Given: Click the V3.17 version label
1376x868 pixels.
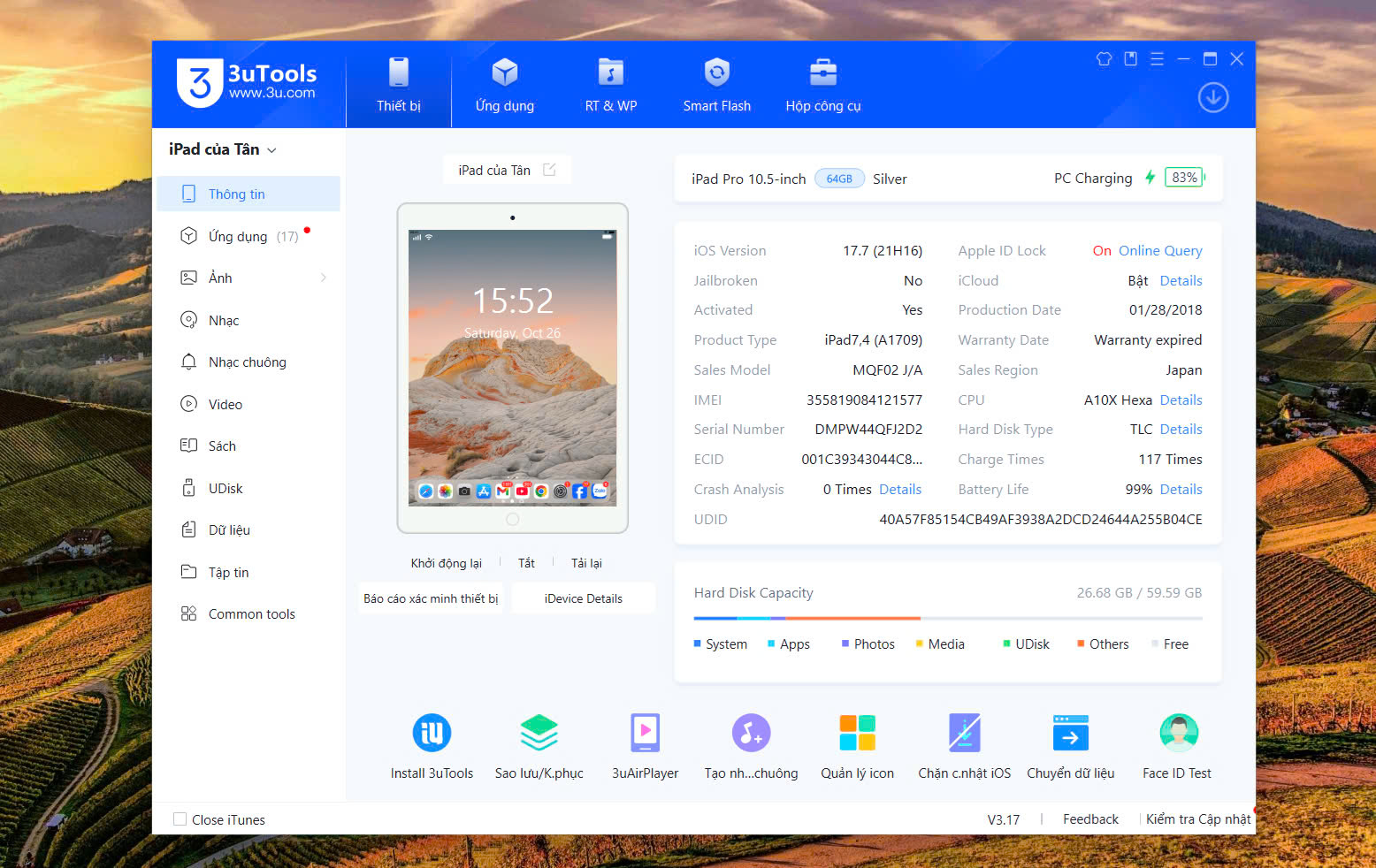Looking at the screenshot, I should click(1004, 819).
